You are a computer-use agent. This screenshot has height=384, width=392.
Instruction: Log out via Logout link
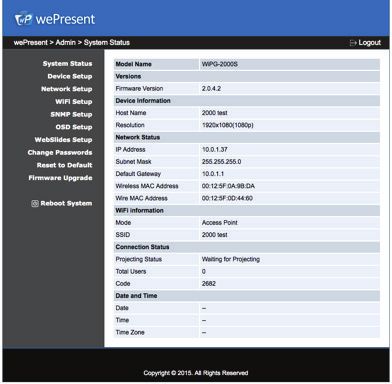(369, 43)
